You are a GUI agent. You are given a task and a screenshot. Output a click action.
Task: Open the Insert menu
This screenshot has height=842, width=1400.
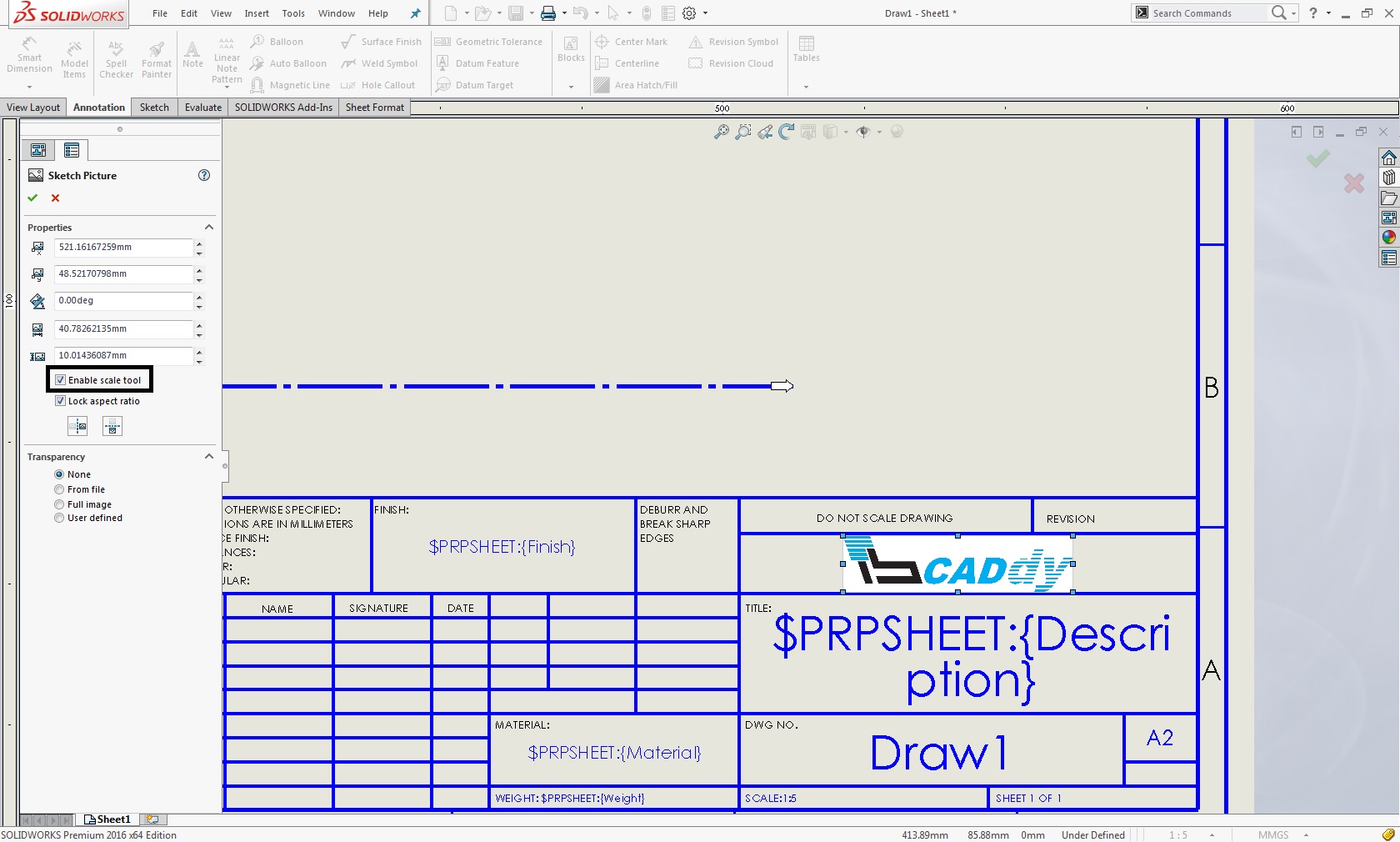(257, 13)
